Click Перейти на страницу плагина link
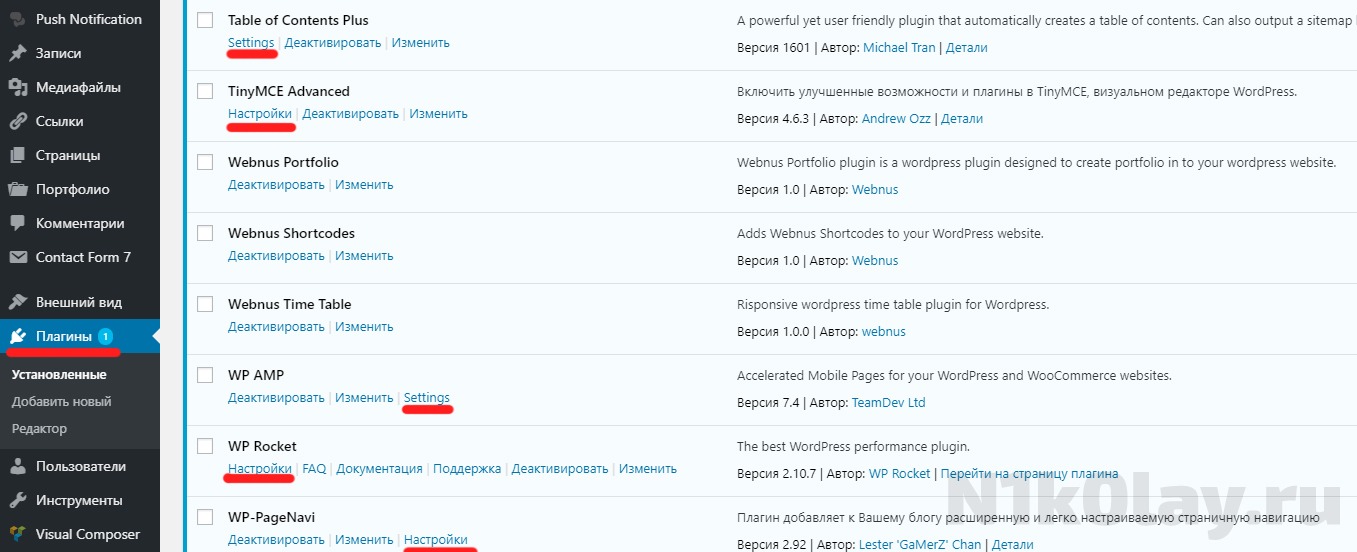The height and width of the screenshot is (552, 1357). (1029, 474)
